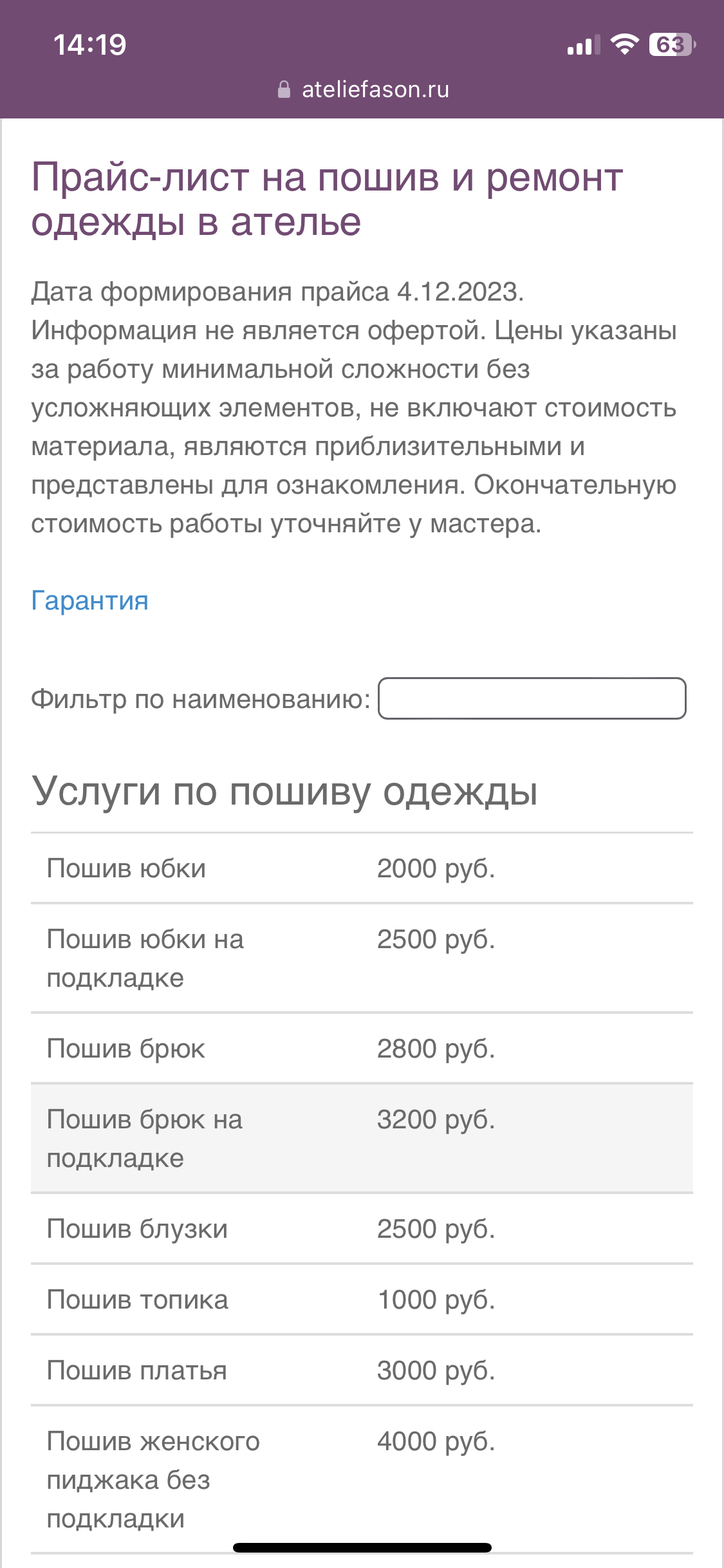Tap the 14:19 clock in status bar
The image size is (724, 1568).
[x=90, y=44]
